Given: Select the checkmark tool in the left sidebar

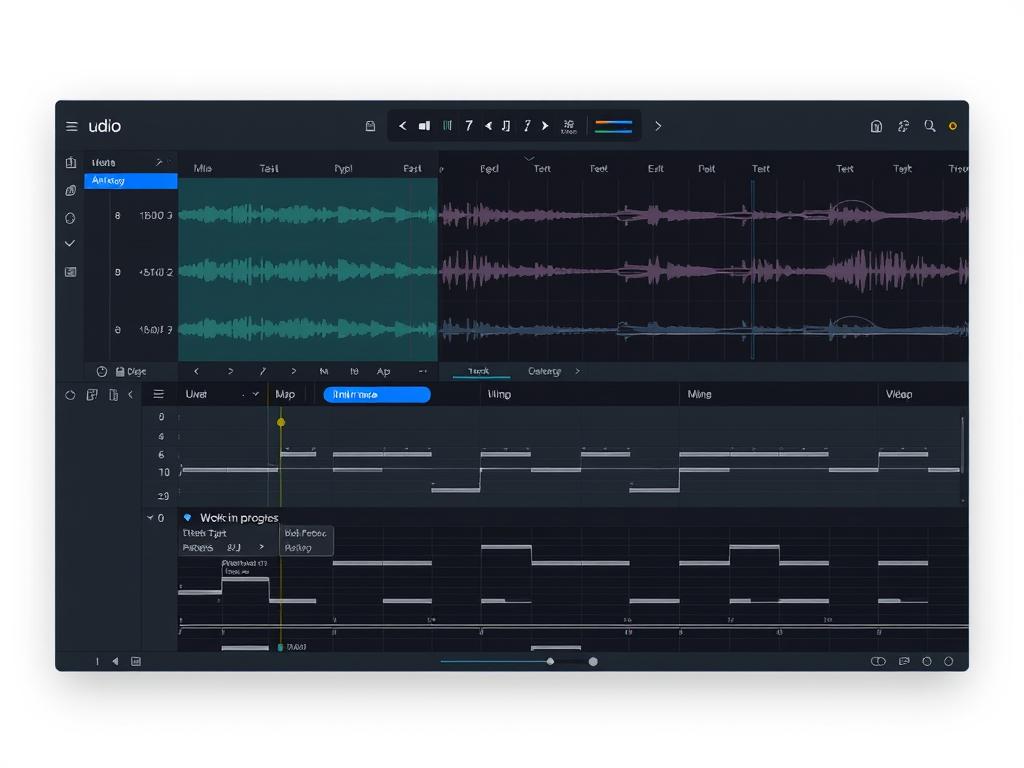Looking at the screenshot, I should pyautogui.click(x=70, y=243).
